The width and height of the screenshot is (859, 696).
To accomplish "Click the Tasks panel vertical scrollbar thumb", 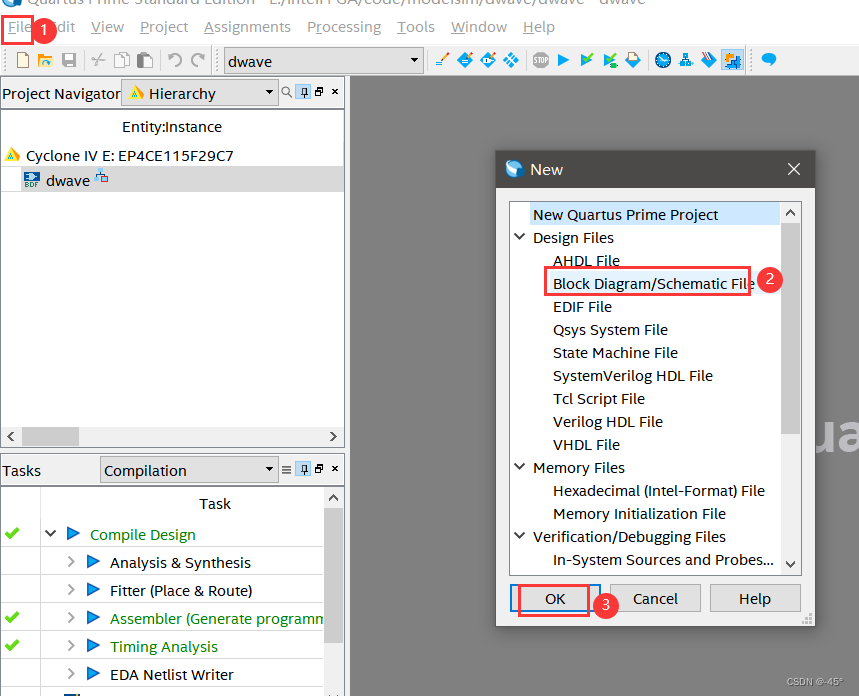I will (x=333, y=575).
